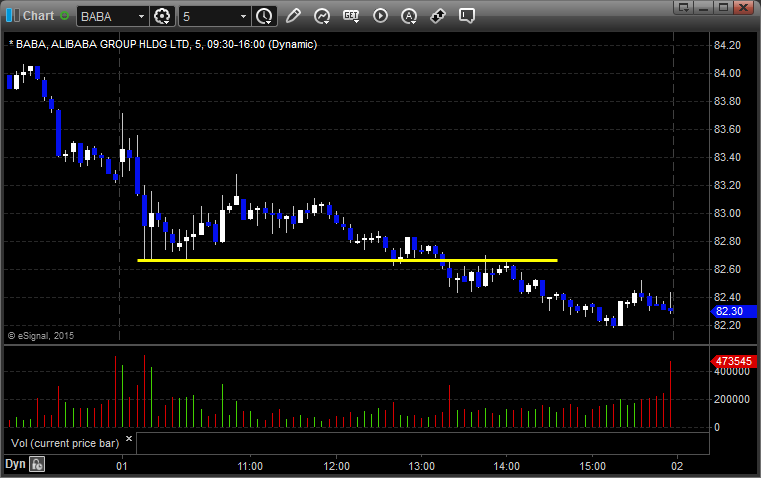This screenshot has width=761, height=478.
Task: Click the 82.30 current price marker
Action: click(x=727, y=311)
